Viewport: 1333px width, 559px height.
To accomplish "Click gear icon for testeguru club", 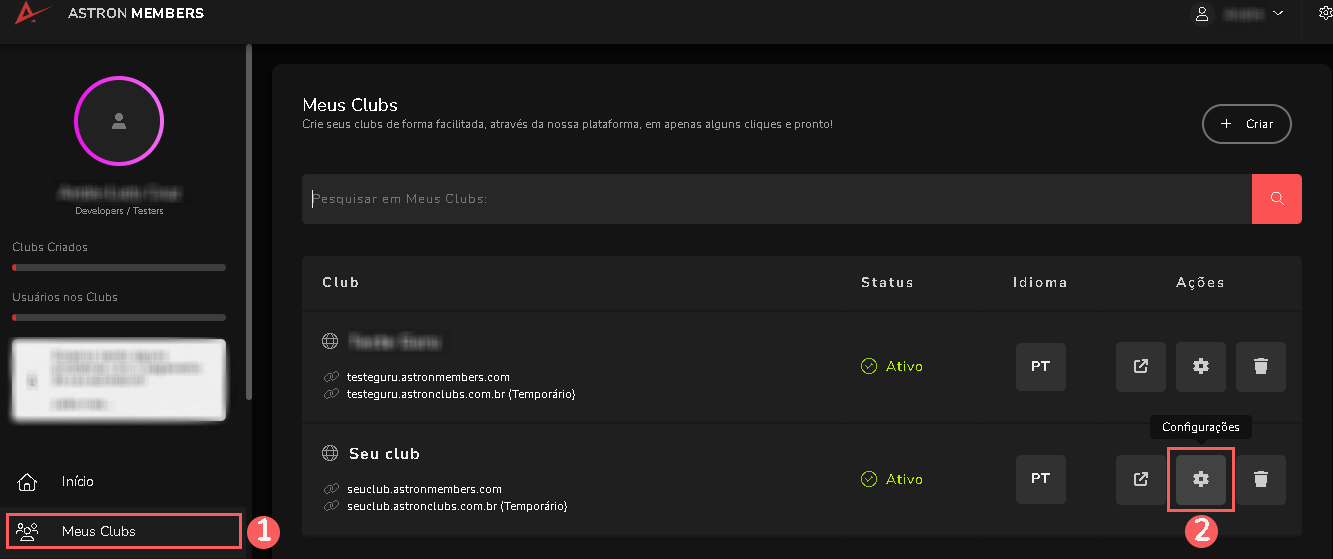I will pyautogui.click(x=1200, y=366).
